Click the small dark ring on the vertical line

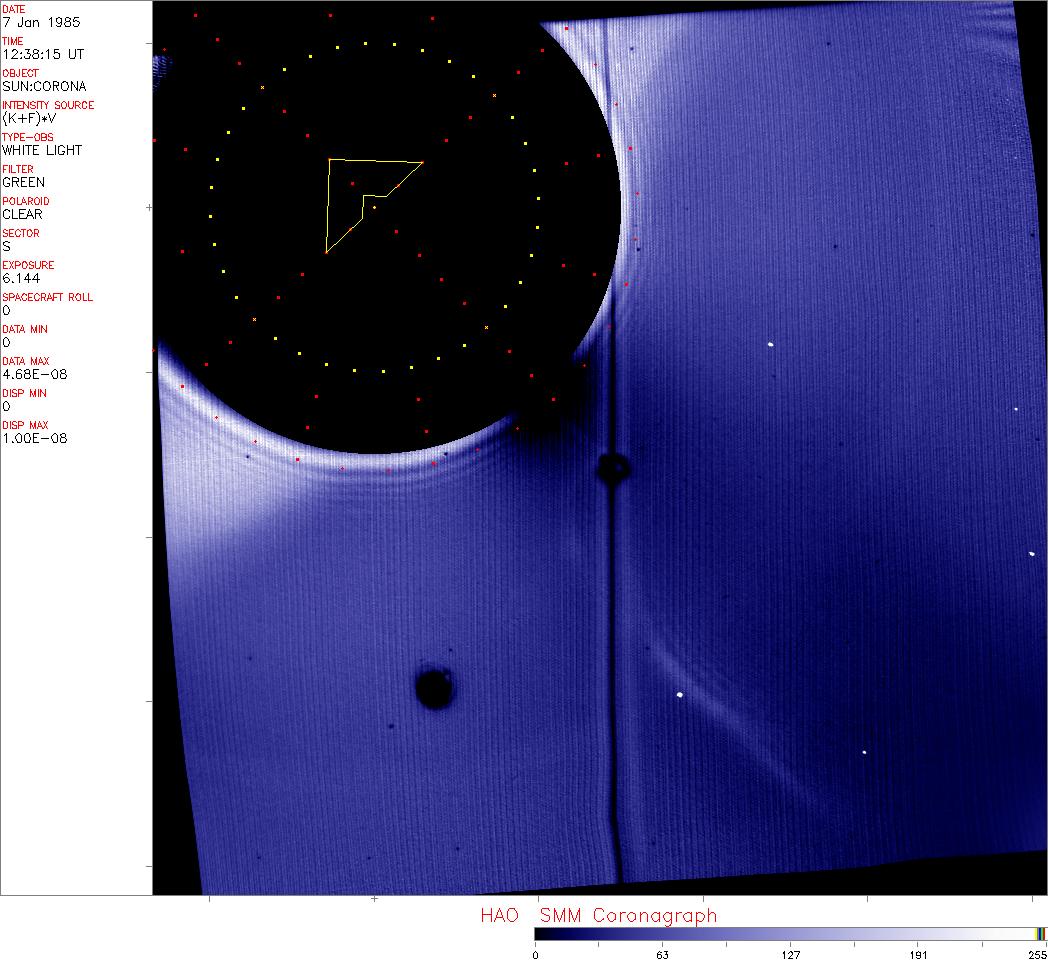tap(612, 467)
